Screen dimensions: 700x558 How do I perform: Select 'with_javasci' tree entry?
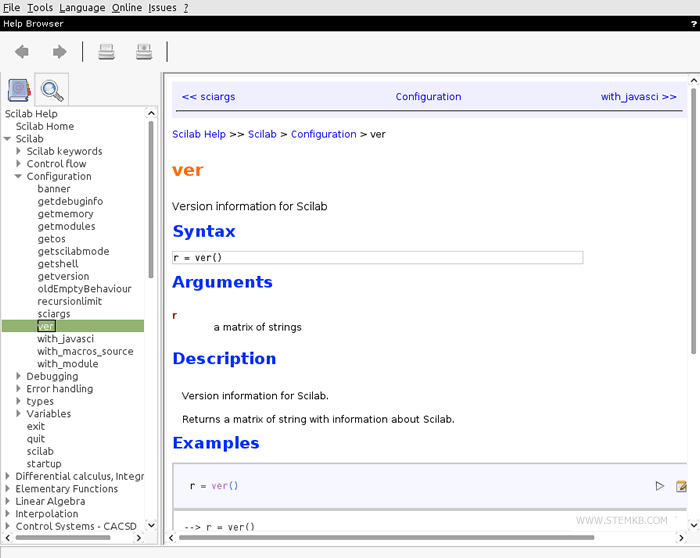[x=65, y=339]
